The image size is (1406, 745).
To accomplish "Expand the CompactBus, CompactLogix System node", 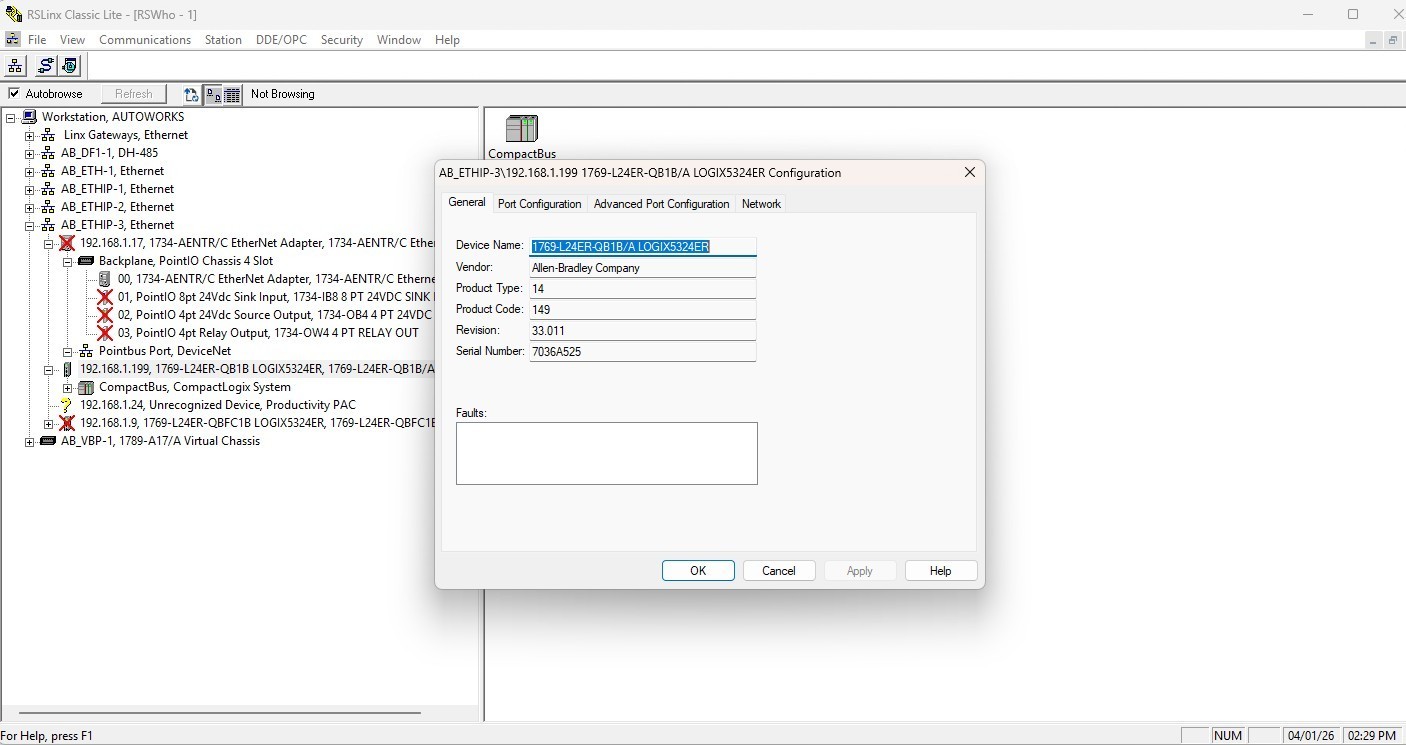I will point(68,387).
